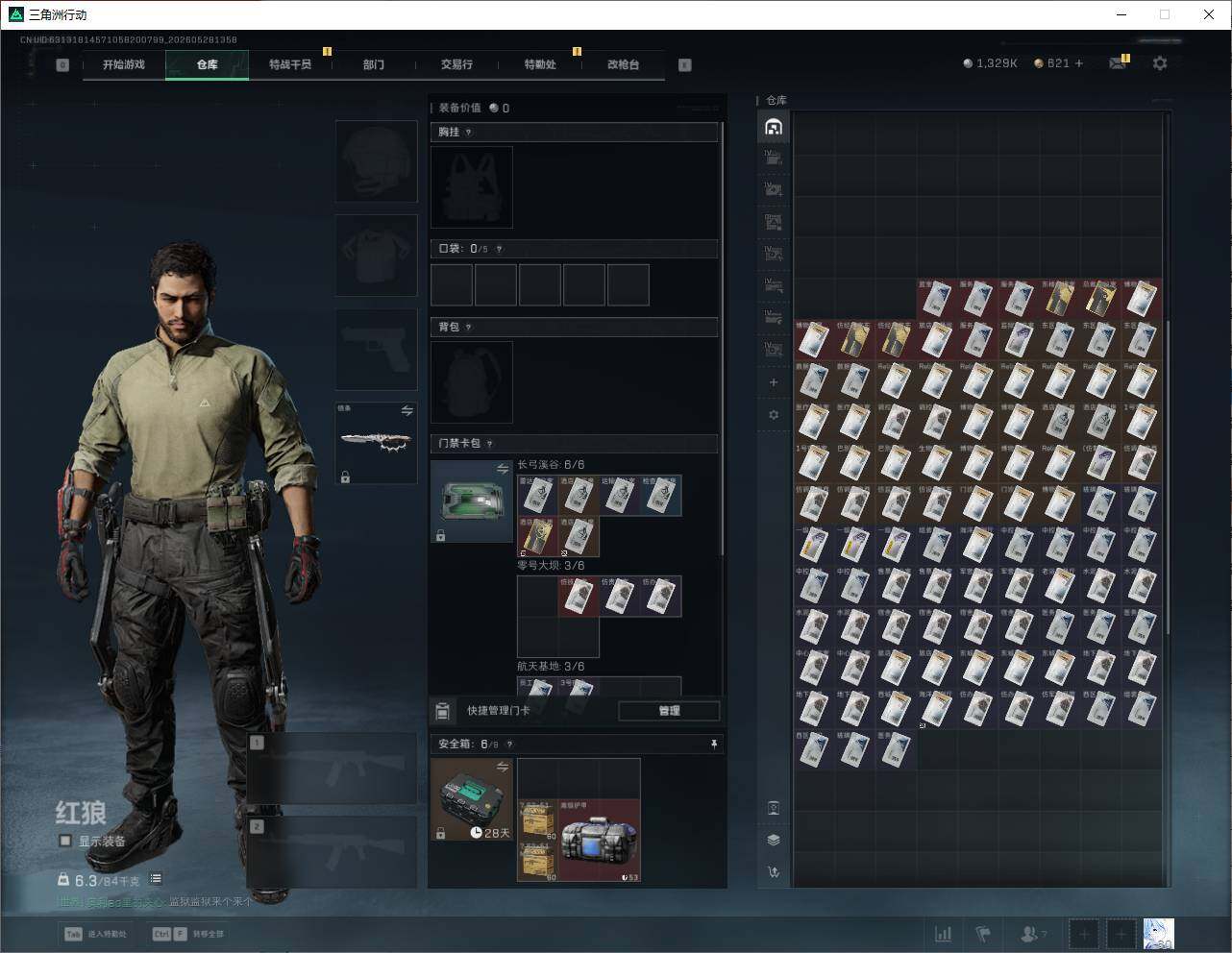1232x953 pixels.
Task: Click the player avatar in bottom-right corner
Action: (1159, 934)
